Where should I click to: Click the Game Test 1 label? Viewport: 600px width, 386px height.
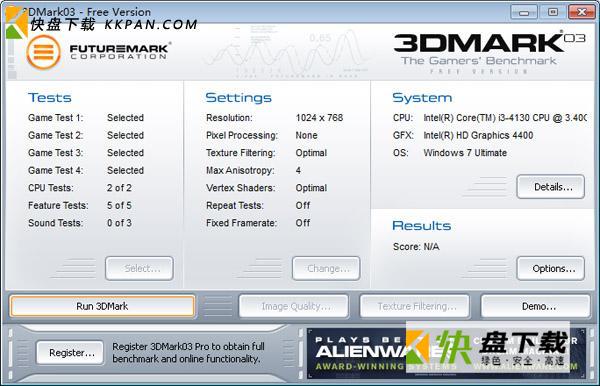[x=55, y=118]
